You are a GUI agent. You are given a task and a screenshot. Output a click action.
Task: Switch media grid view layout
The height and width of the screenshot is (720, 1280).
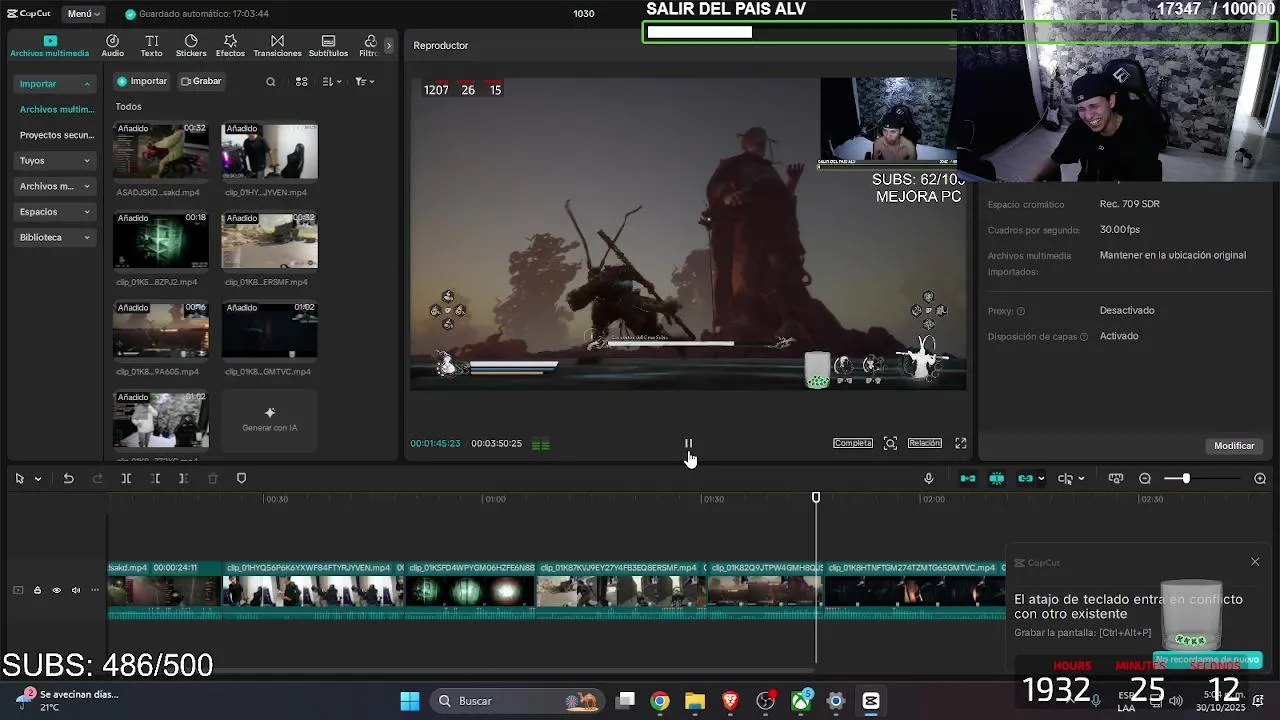coord(301,82)
